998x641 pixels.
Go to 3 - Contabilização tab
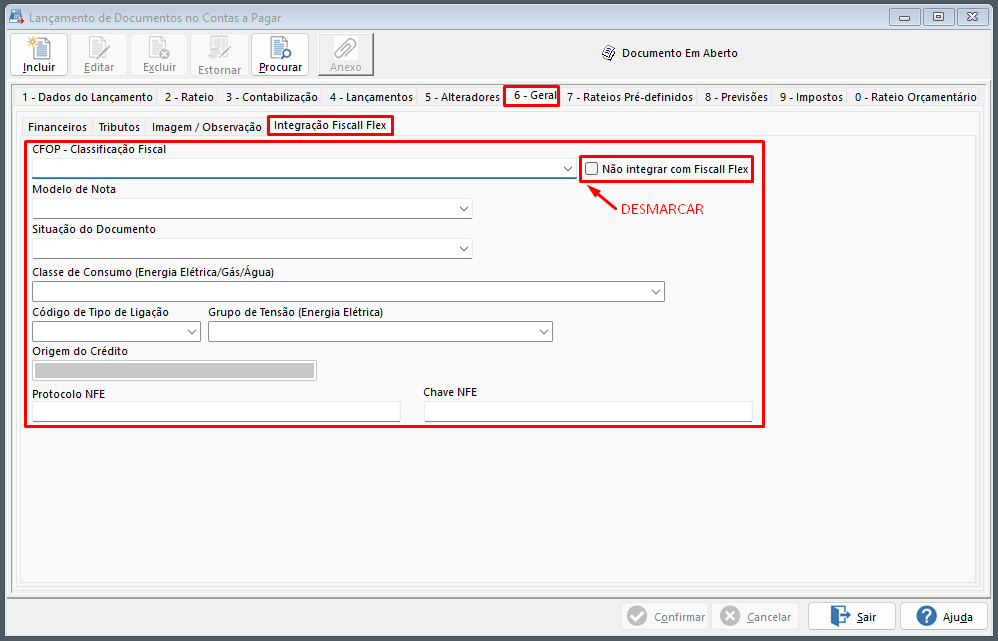[x=272, y=97]
